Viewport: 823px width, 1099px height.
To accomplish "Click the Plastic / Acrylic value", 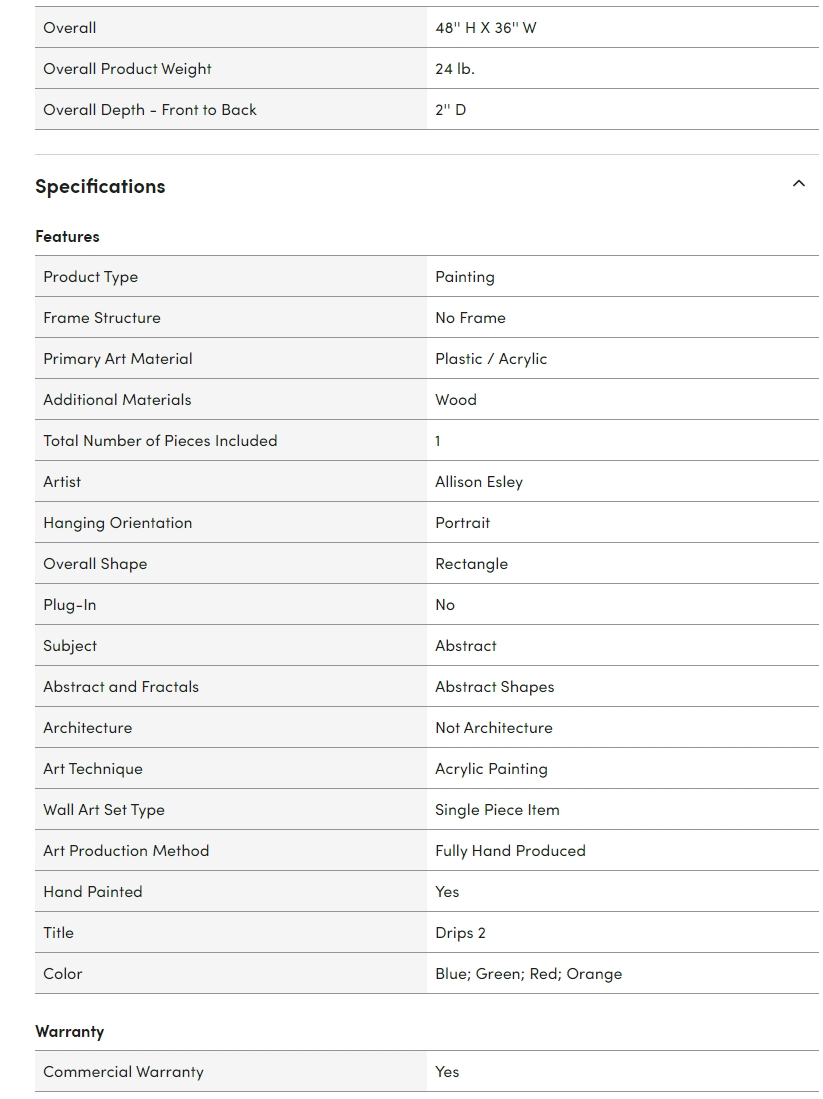I will click(491, 359).
